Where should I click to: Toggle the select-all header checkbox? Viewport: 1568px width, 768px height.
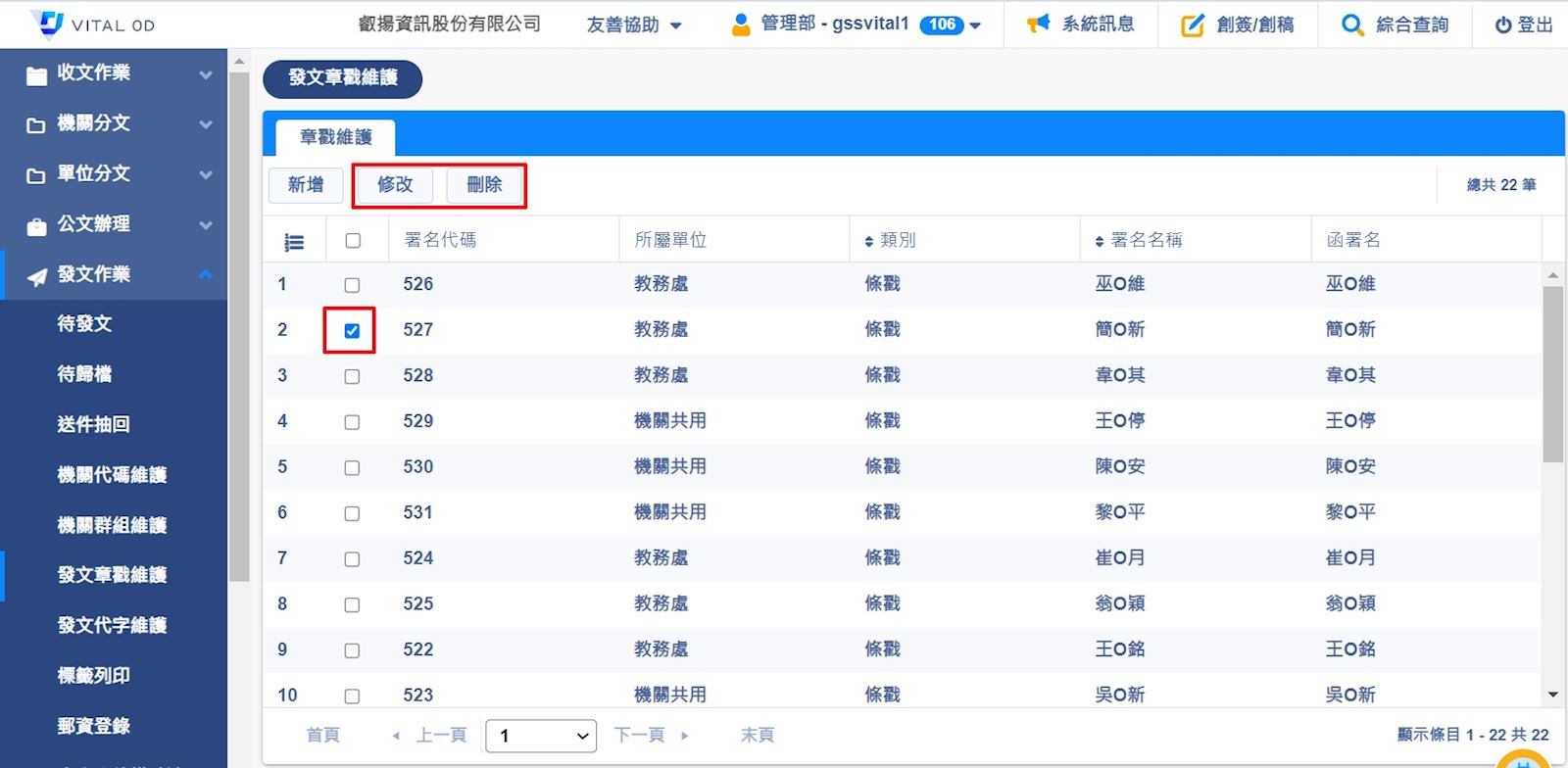(353, 241)
